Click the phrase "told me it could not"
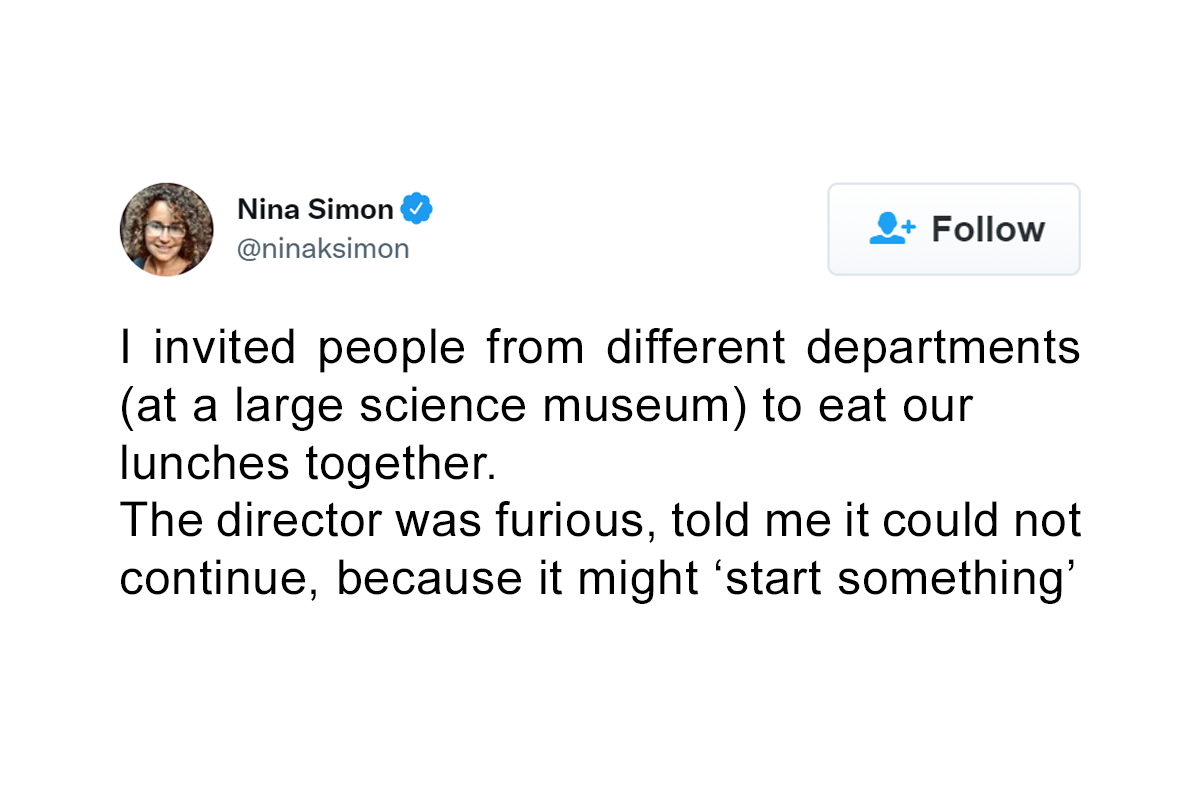Screen dimensions: 1200x800 click(x=877, y=521)
